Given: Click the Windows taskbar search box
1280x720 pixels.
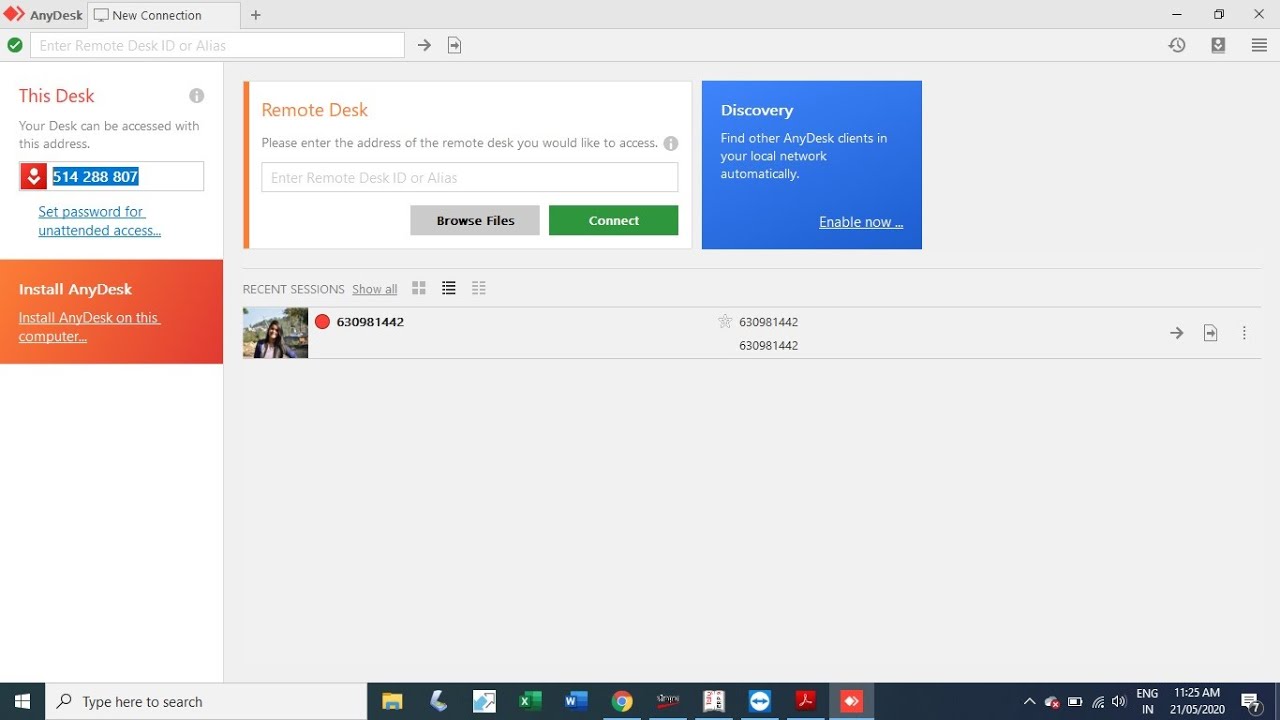Looking at the screenshot, I should click(207, 701).
